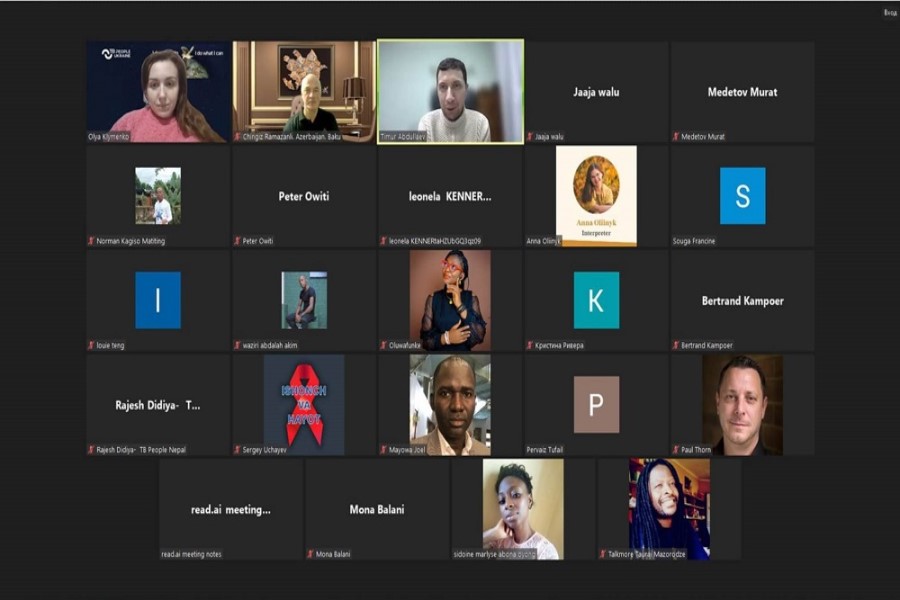
Task: Click muted mic icon beside Bertrand Kampoer label
Action: (x=676, y=346)
